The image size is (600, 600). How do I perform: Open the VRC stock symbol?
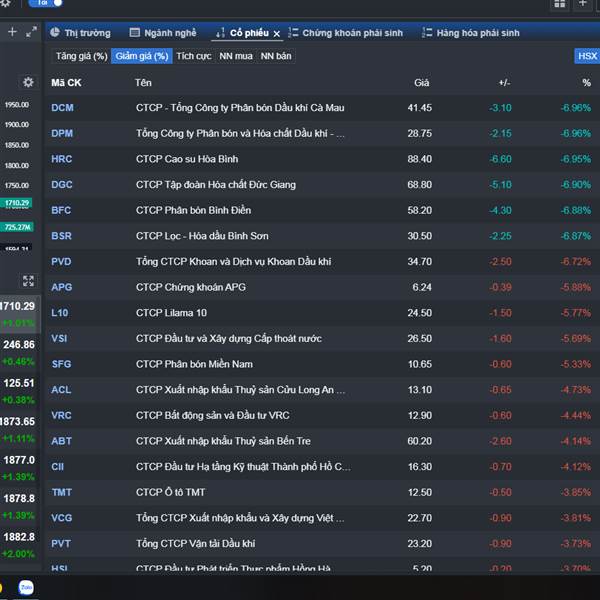click(x=61, y=416)
